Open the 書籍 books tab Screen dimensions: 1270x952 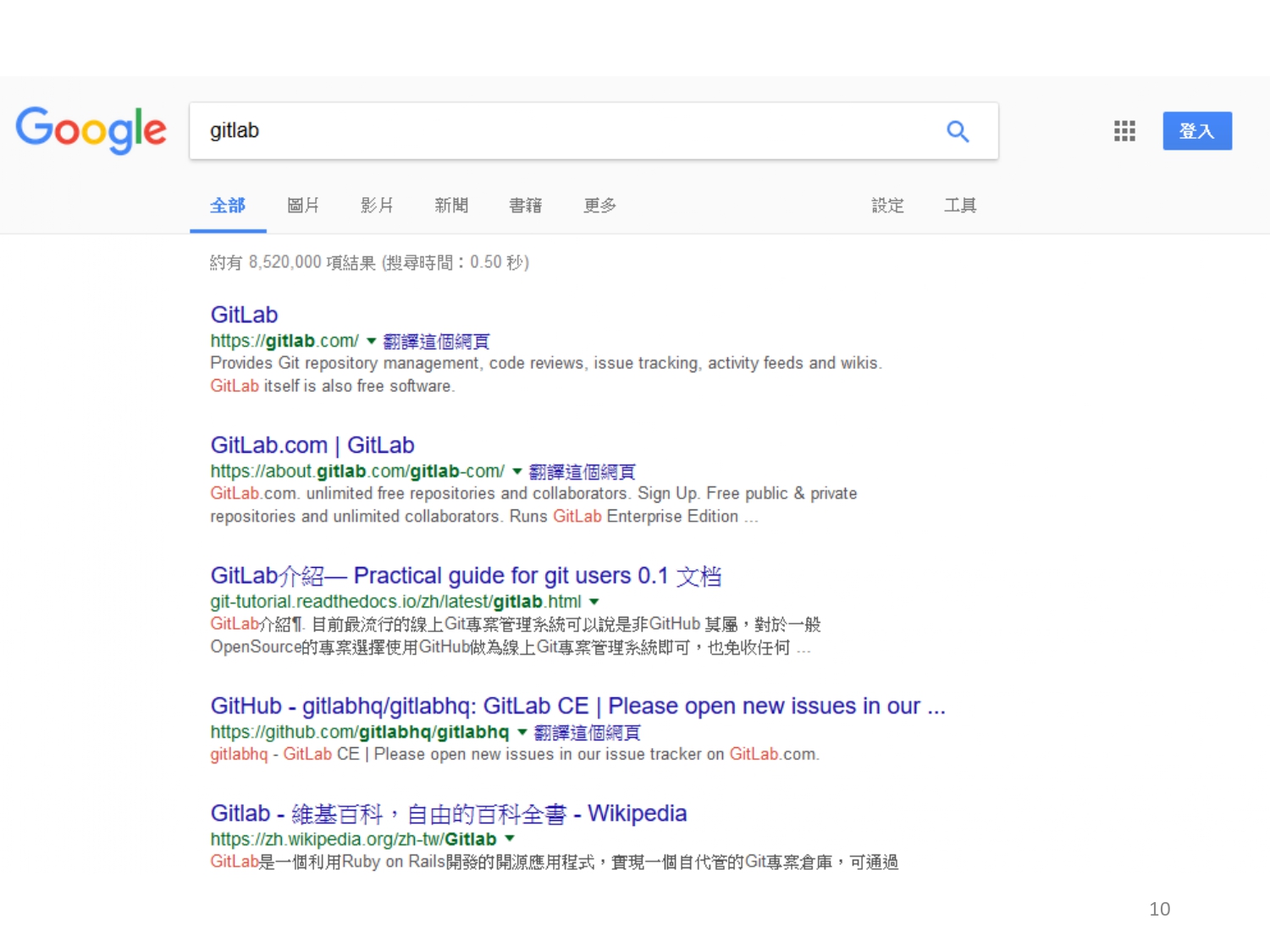(x=525, y=206)
